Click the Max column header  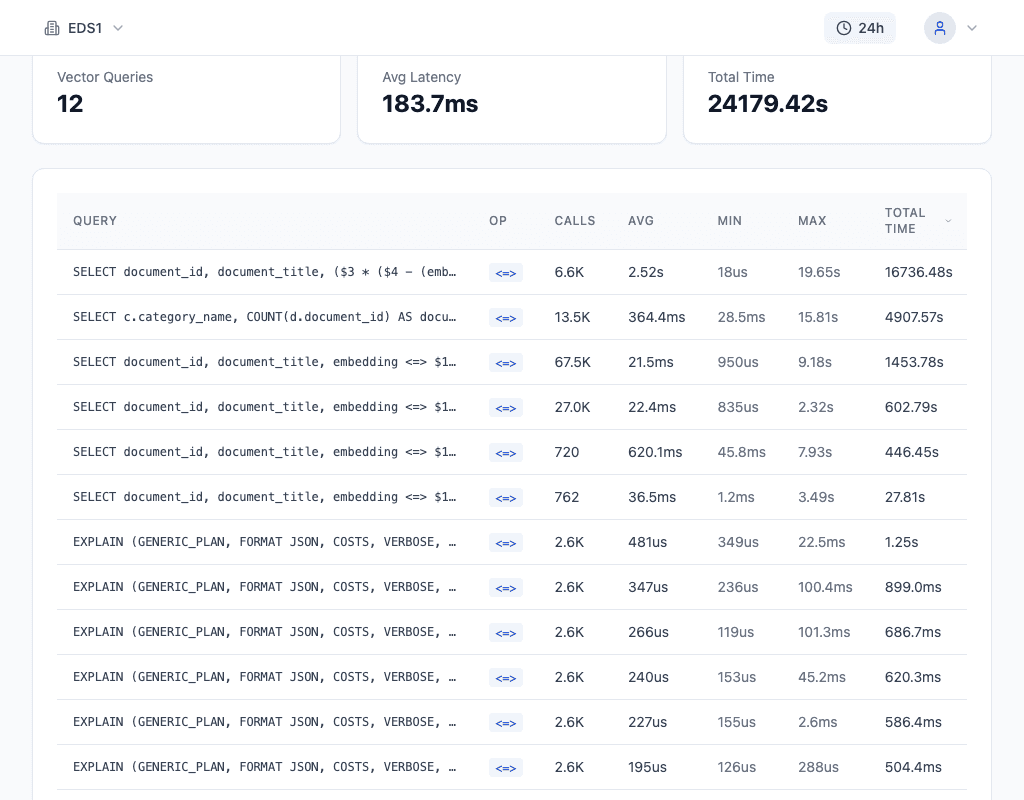(812, 221)
